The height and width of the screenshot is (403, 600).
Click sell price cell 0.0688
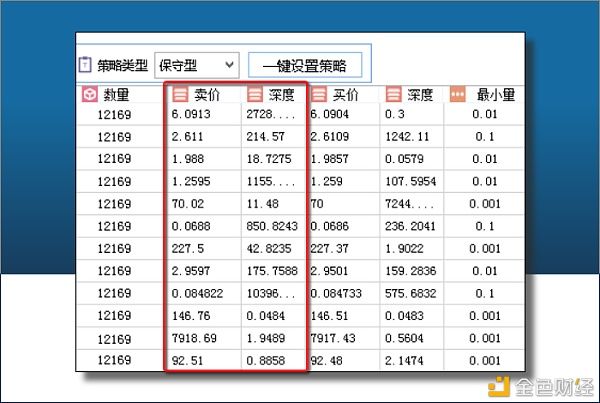tap(191, 226)
